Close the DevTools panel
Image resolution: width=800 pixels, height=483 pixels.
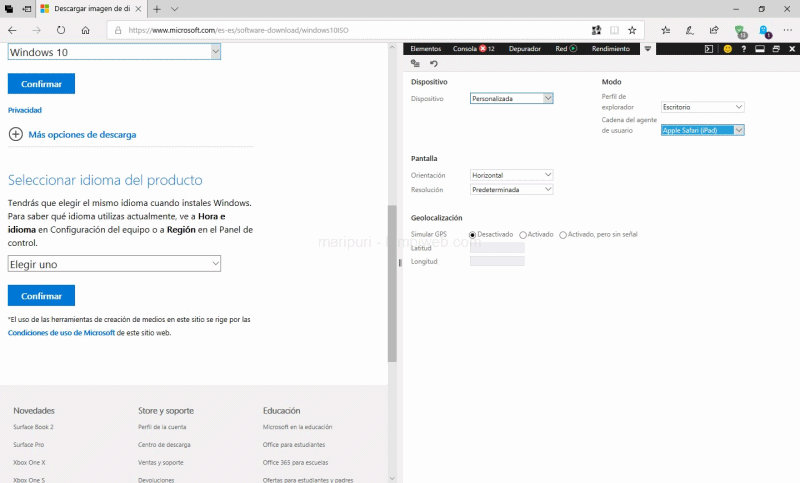coord(792,49)
